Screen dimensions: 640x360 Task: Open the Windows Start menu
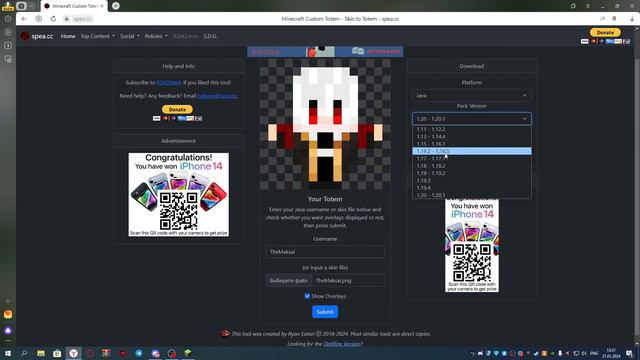tap(8, 353)
